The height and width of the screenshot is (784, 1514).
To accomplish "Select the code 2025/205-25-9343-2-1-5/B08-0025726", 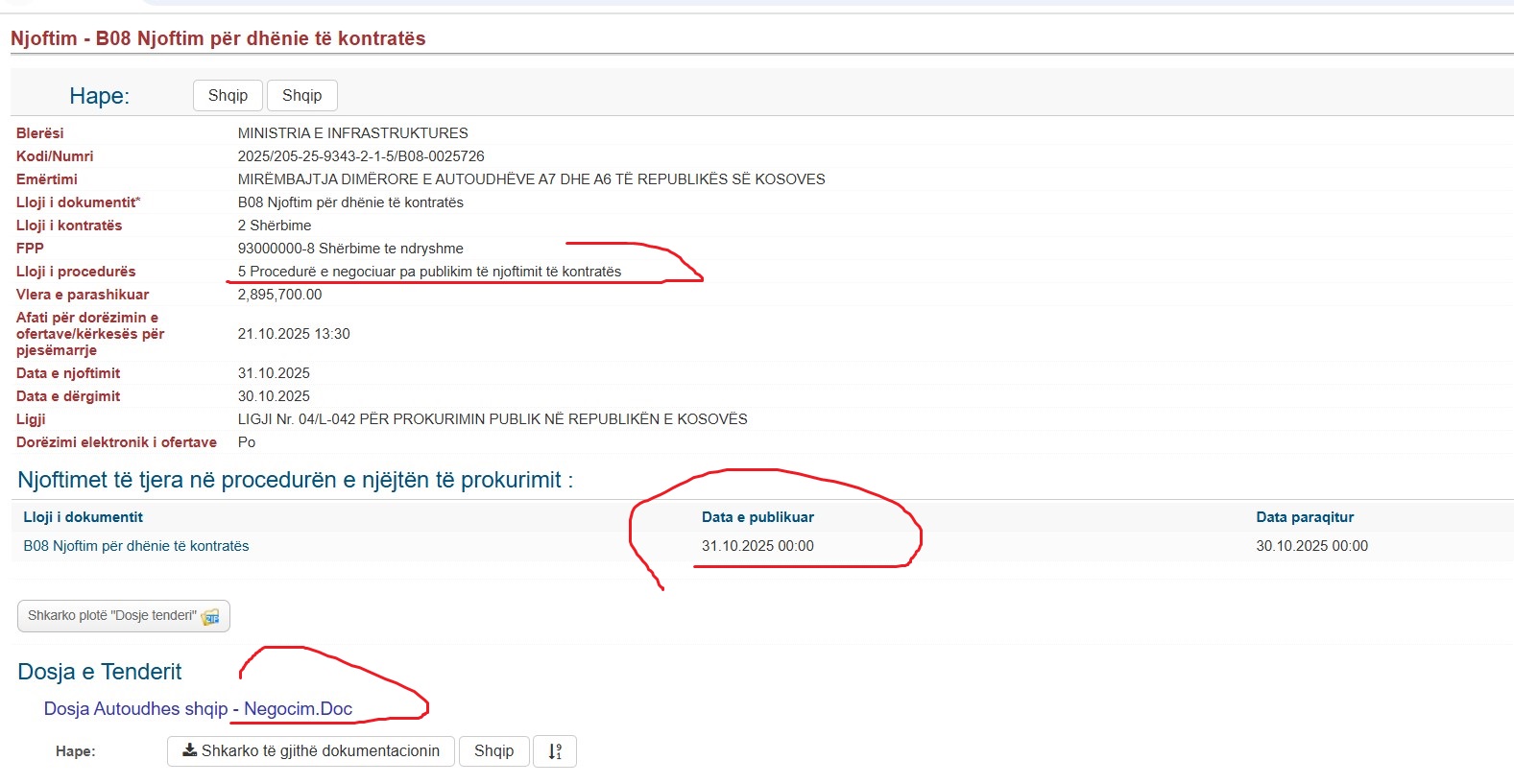I will pos(361,156).
